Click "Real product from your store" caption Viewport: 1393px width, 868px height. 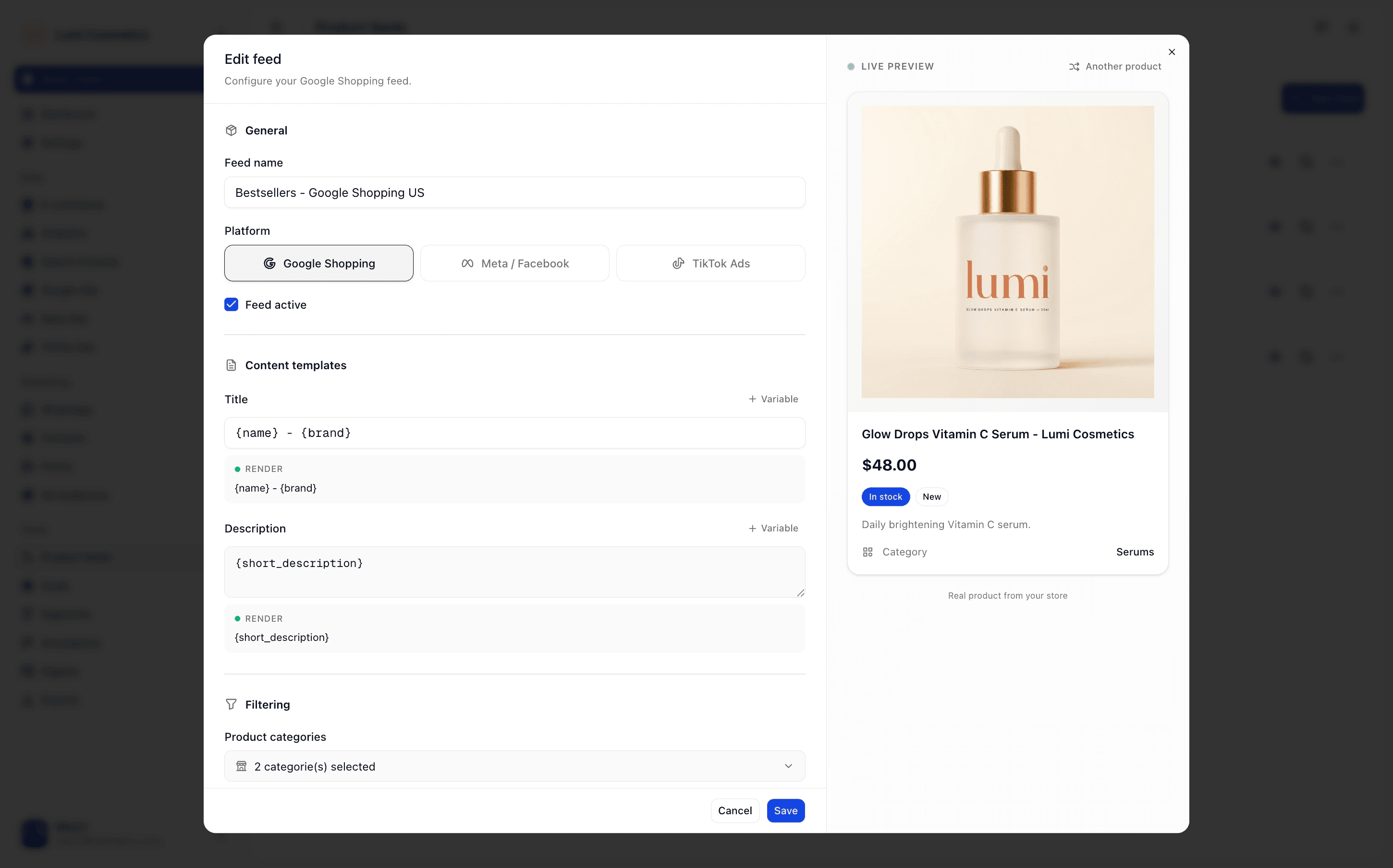[1008, 595]
